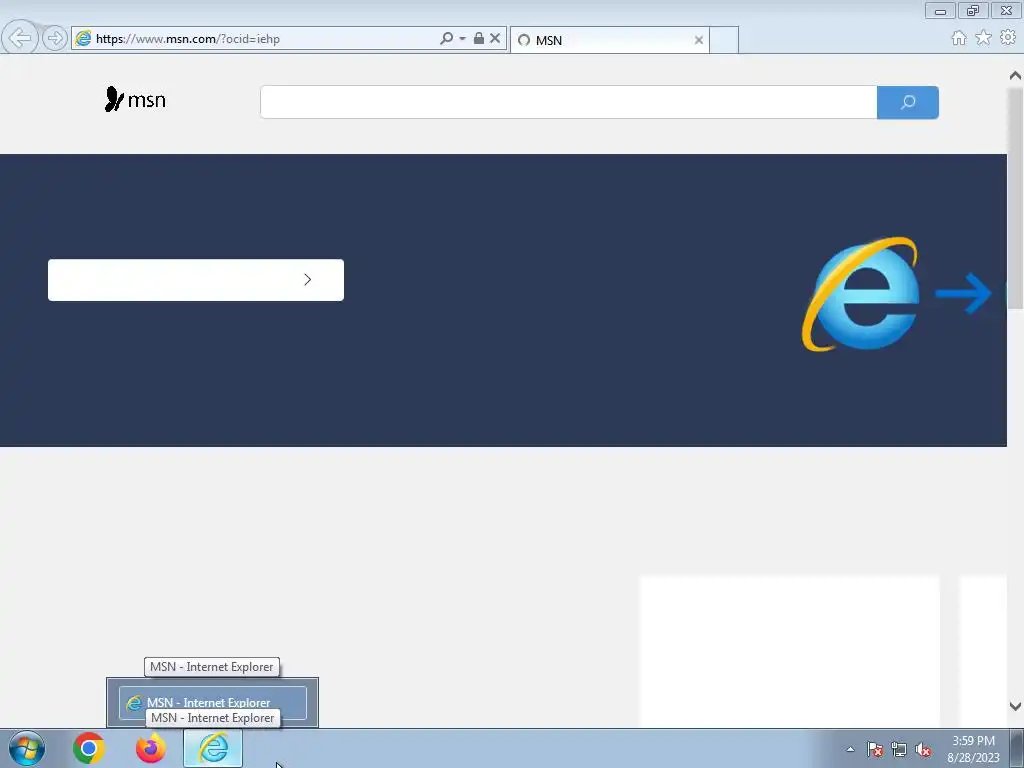Click the vertical scrollbar thumb

1015,198
